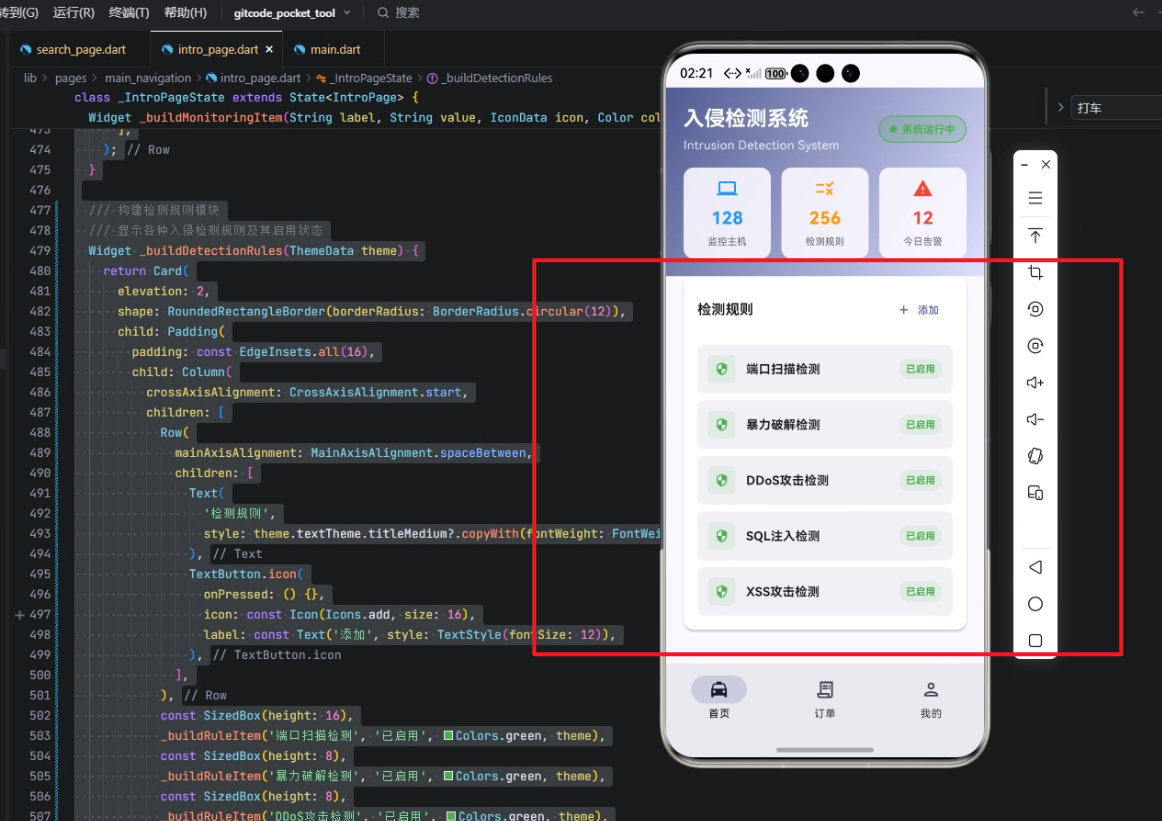Tap the 已启用 badge on SQL注入检测
This screenshot has height=821, width=1162.
[920, 536]
